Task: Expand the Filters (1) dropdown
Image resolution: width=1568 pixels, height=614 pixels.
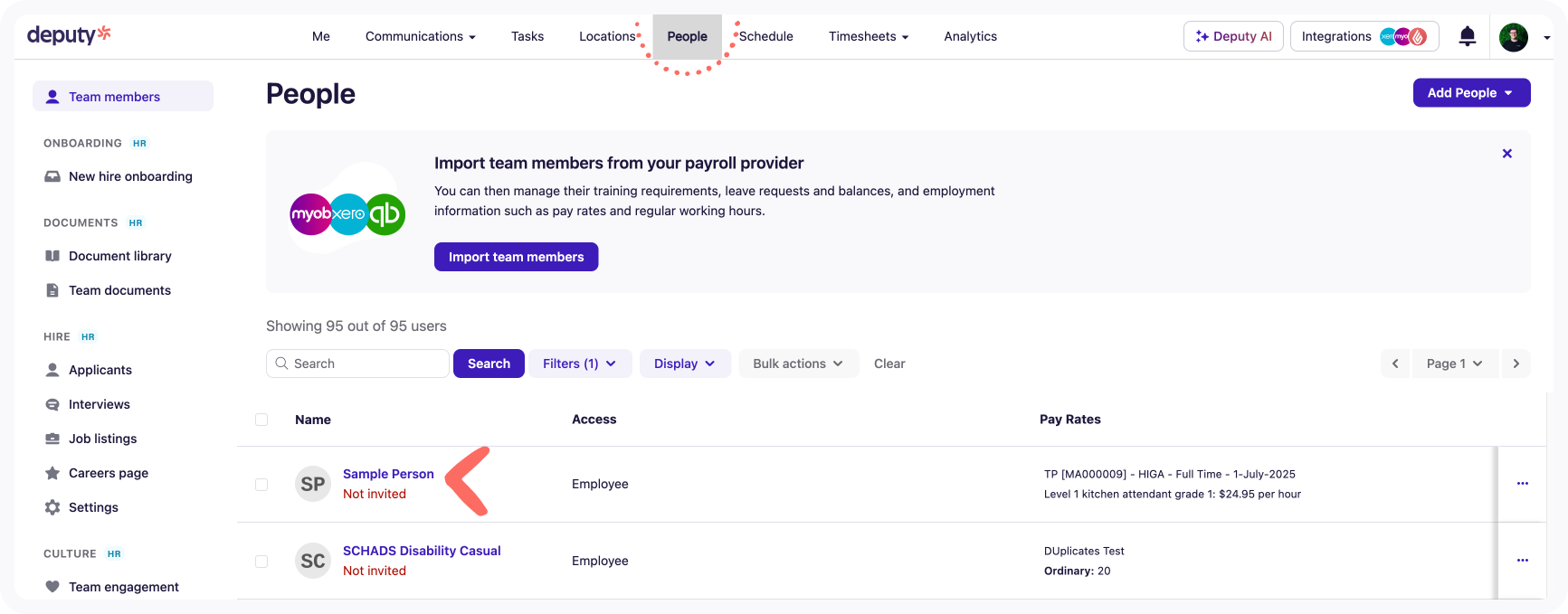Action: 579,364
